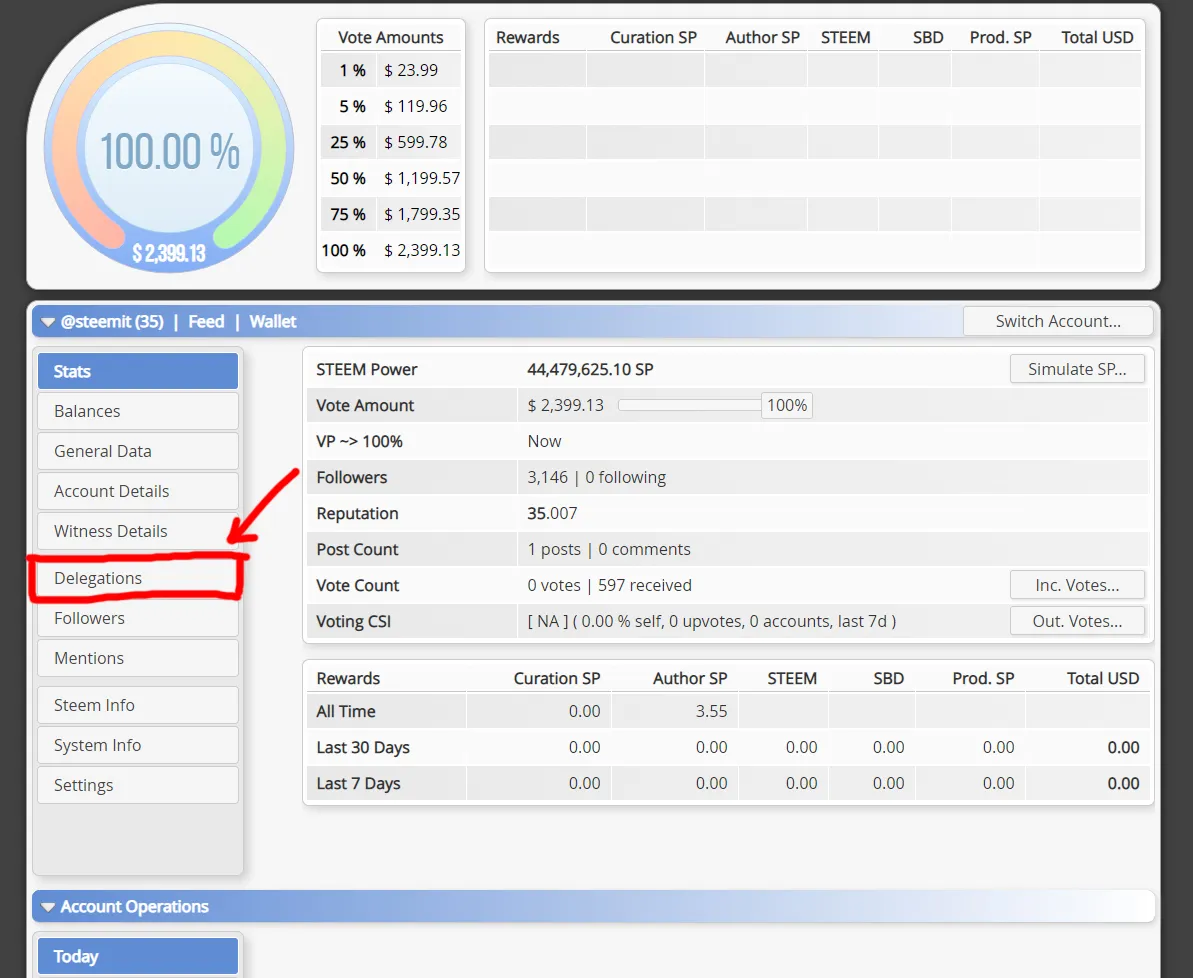
Task: Click the 50 % vote amount row
Action: point(391,178)
